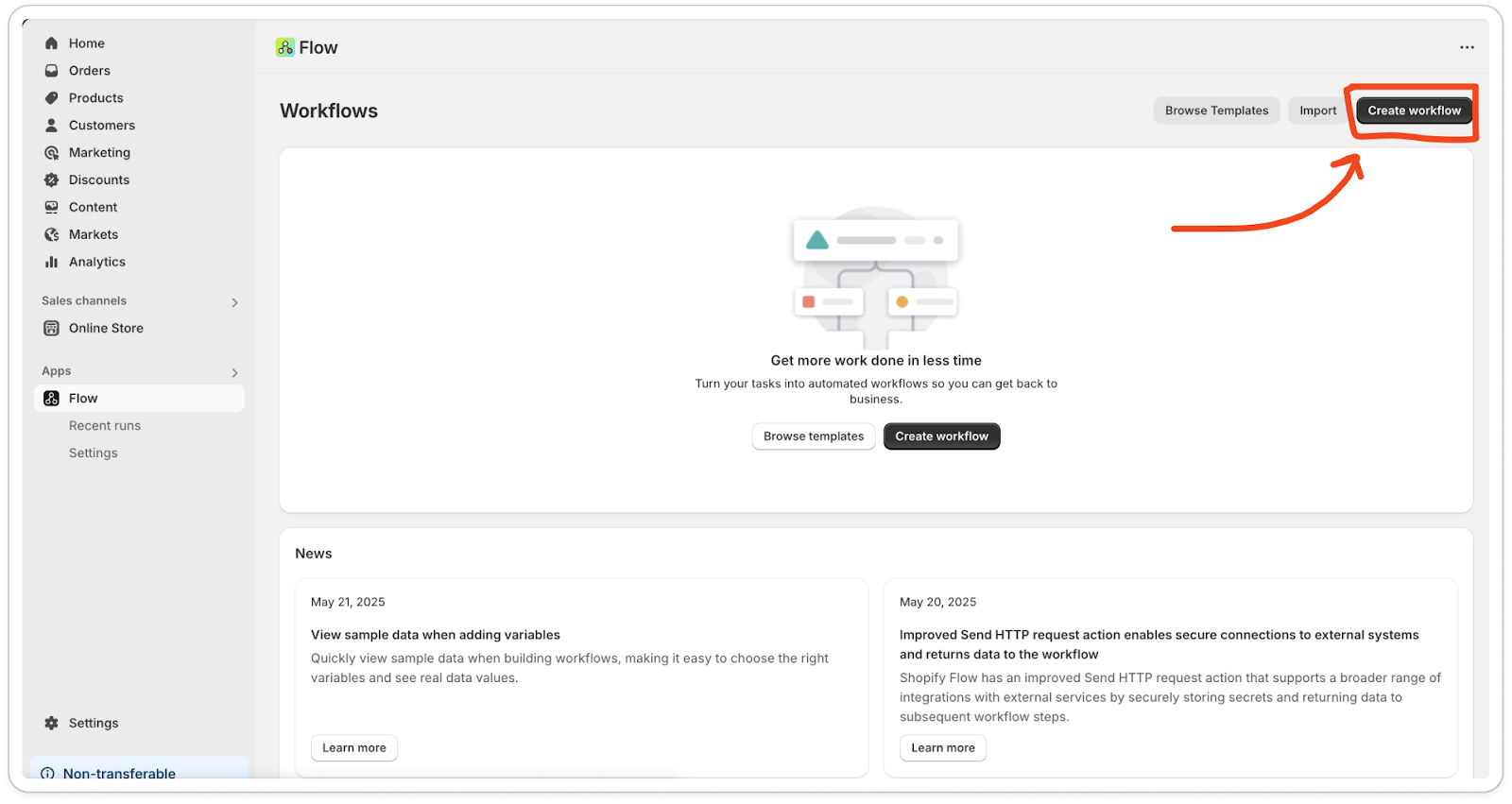Click the Import button

tap(1318, 111)
